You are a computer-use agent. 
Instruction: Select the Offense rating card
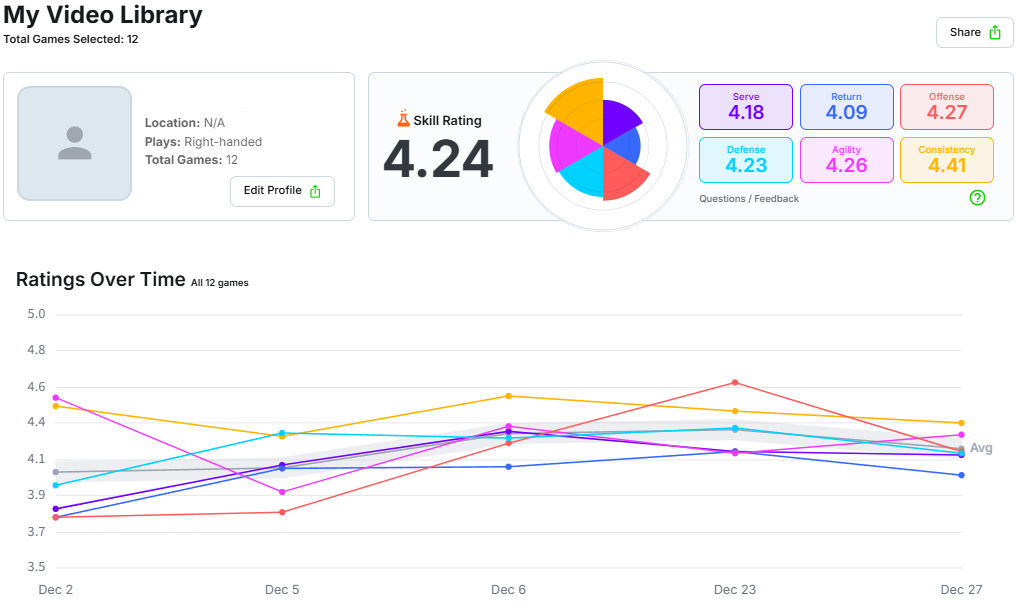coord(946,106)
